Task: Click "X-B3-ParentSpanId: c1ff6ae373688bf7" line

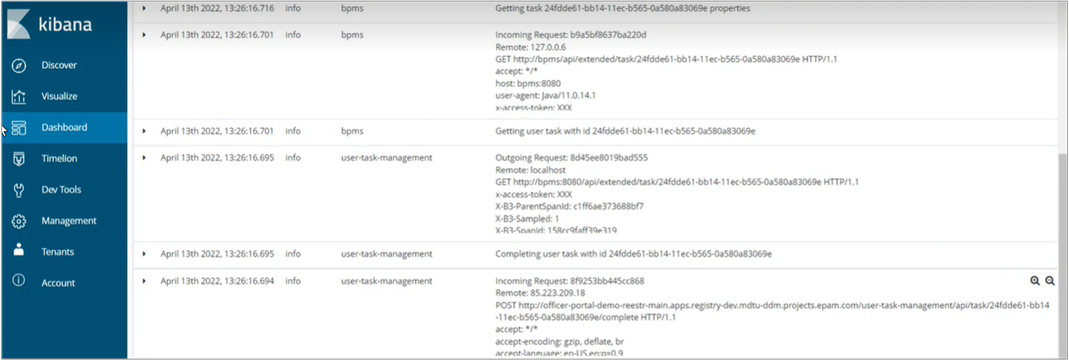Action: coord(569,206)
